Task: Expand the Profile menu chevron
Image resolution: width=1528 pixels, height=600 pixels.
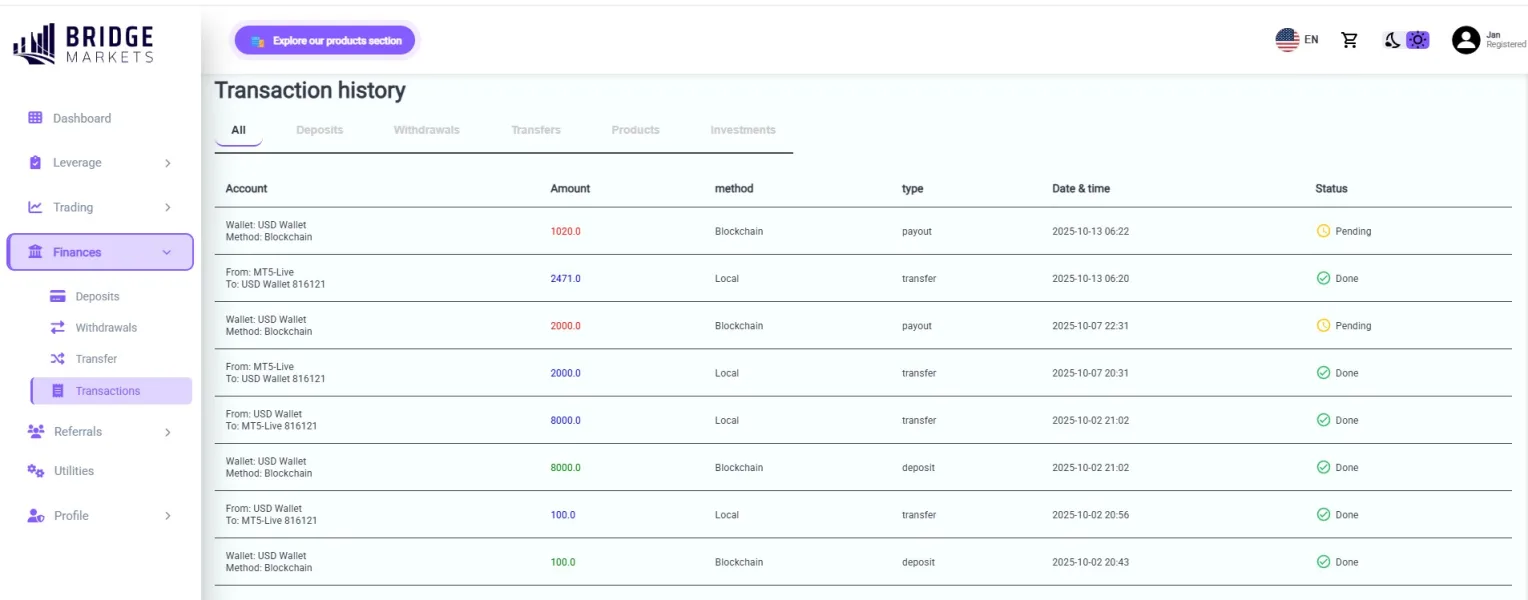Action: pos(167,516)
